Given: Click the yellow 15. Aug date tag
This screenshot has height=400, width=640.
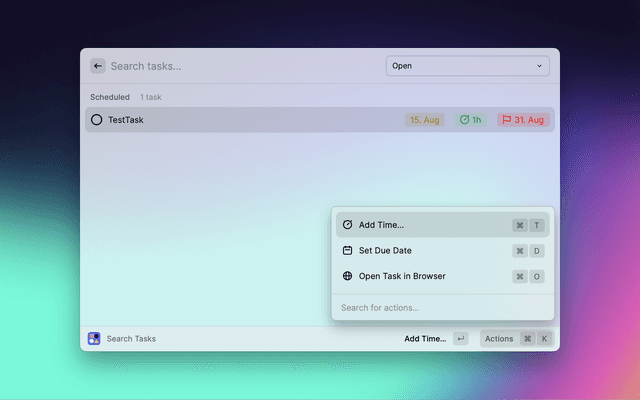Looking at the screenshot, I should tap(424, 120).
